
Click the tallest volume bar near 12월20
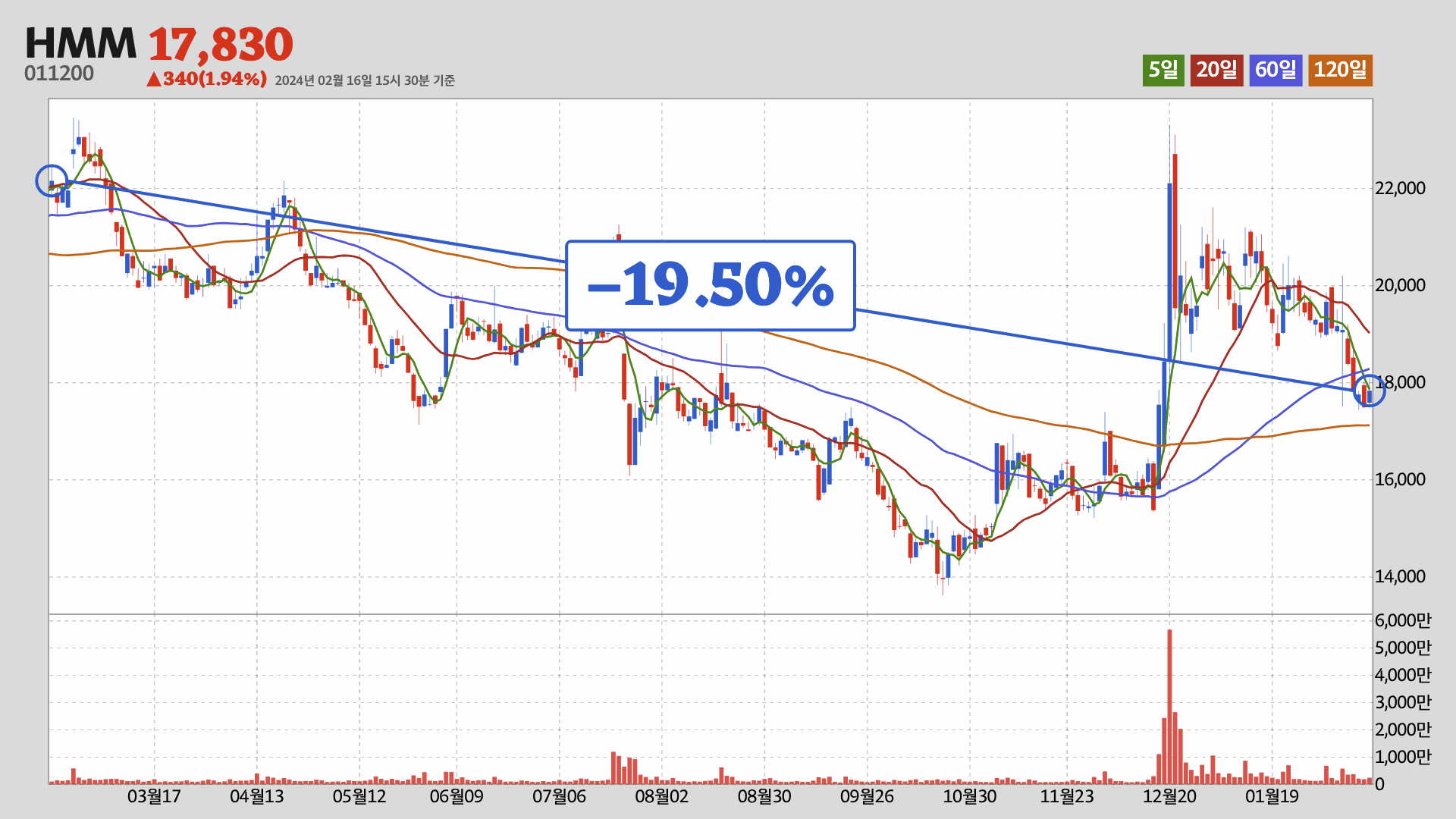pos(1169,707)
